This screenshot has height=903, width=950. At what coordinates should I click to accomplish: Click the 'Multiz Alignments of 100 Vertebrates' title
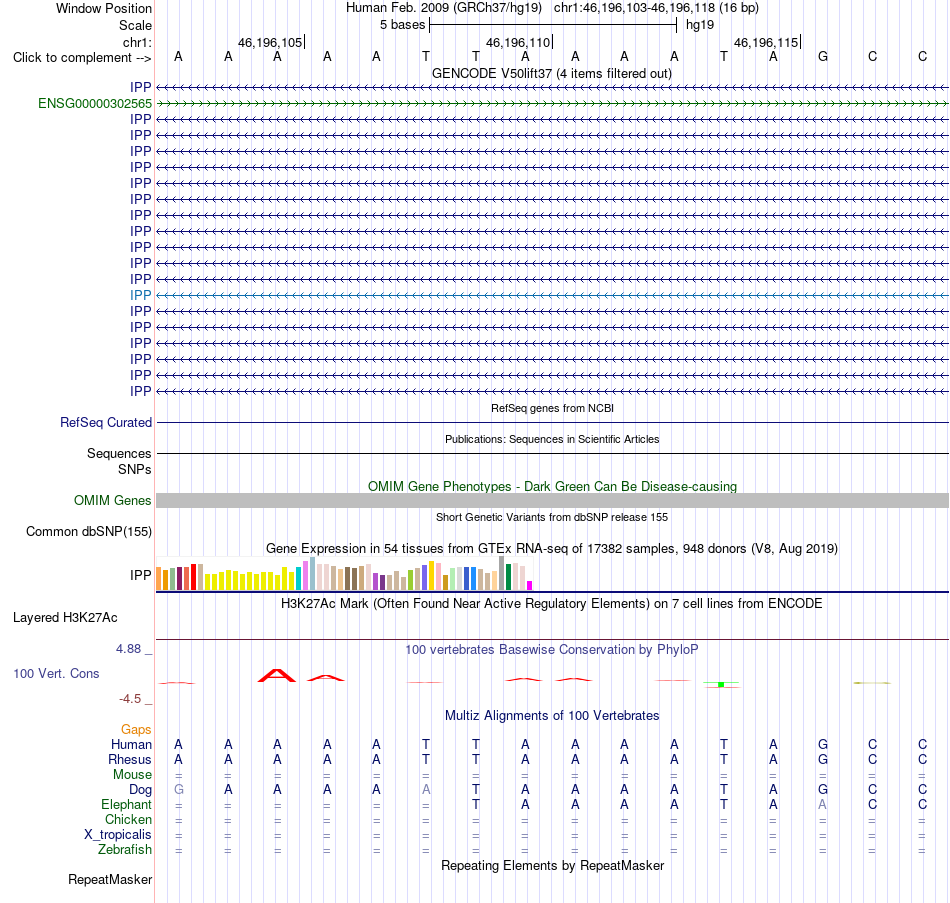552,715
